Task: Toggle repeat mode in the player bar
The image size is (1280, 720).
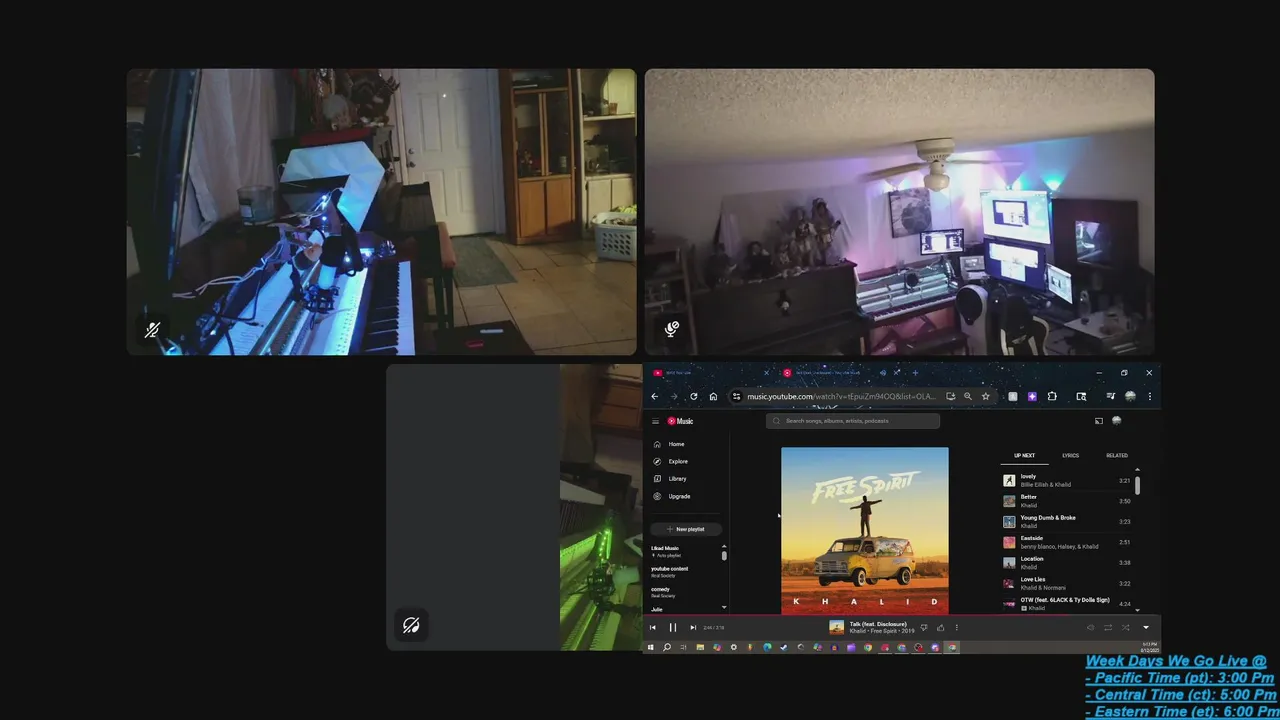Action: pyautogui.click(x=1108, y=628)
